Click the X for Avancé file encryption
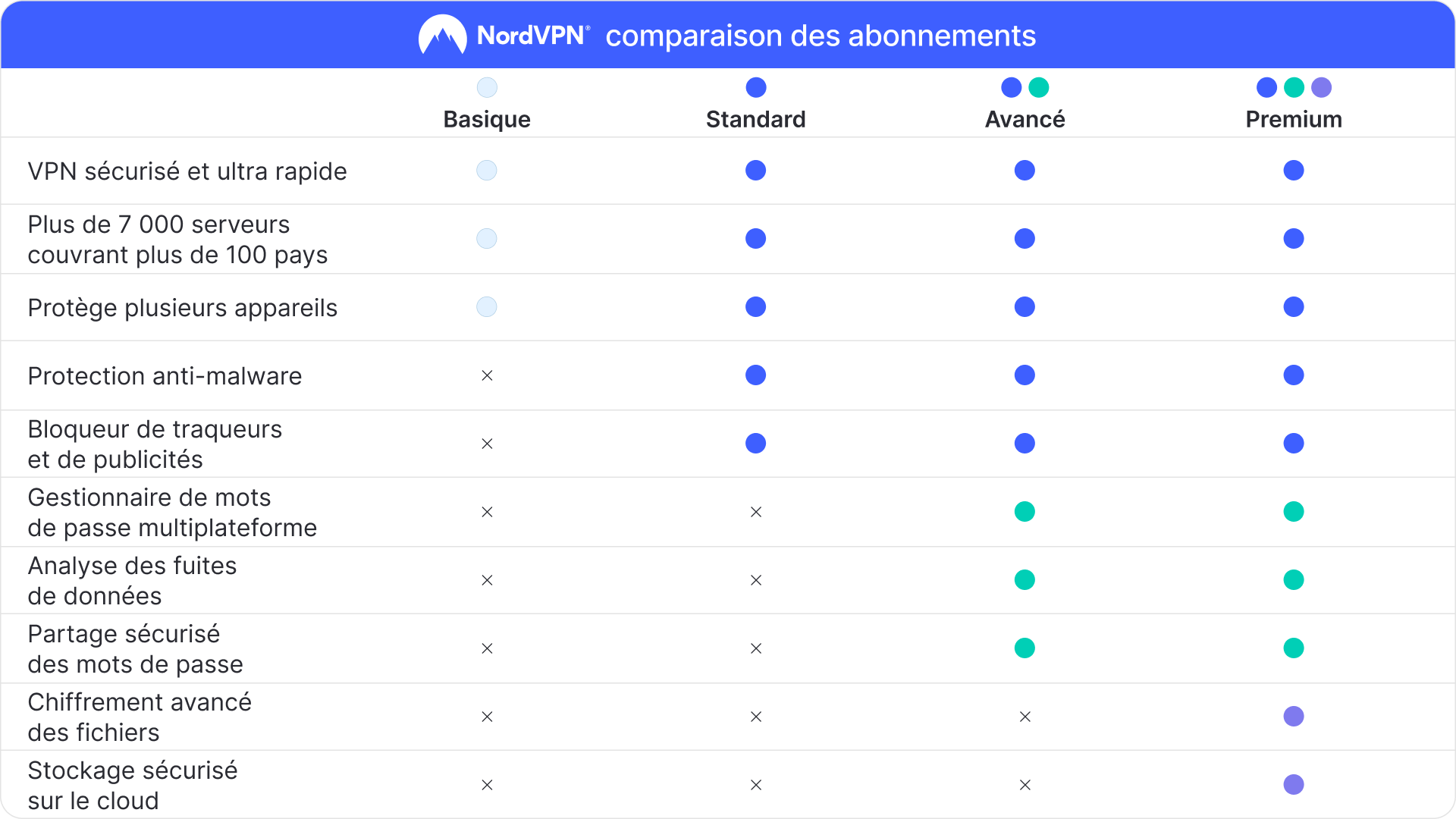This screenshot has height=819, width=1456. pos(1025,717)
